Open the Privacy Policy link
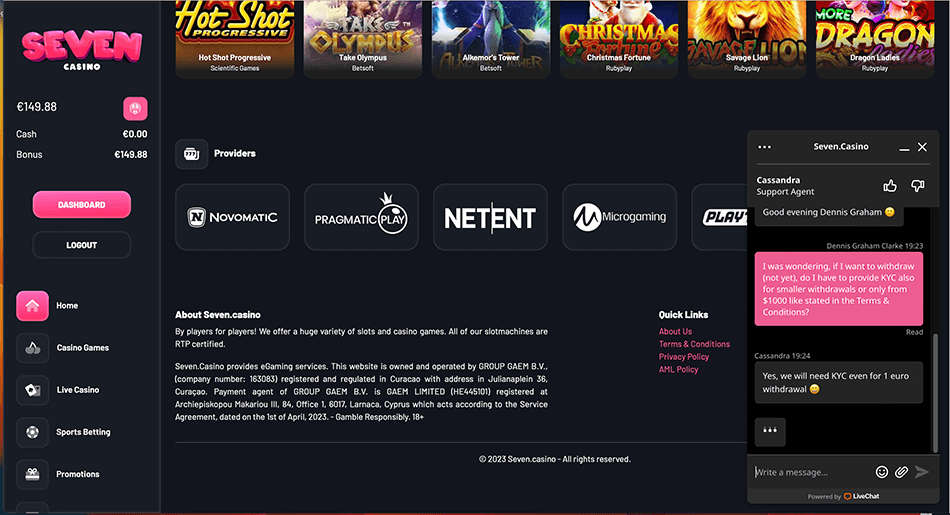This screenshot has height=515, width=950. tap(683, 357)
